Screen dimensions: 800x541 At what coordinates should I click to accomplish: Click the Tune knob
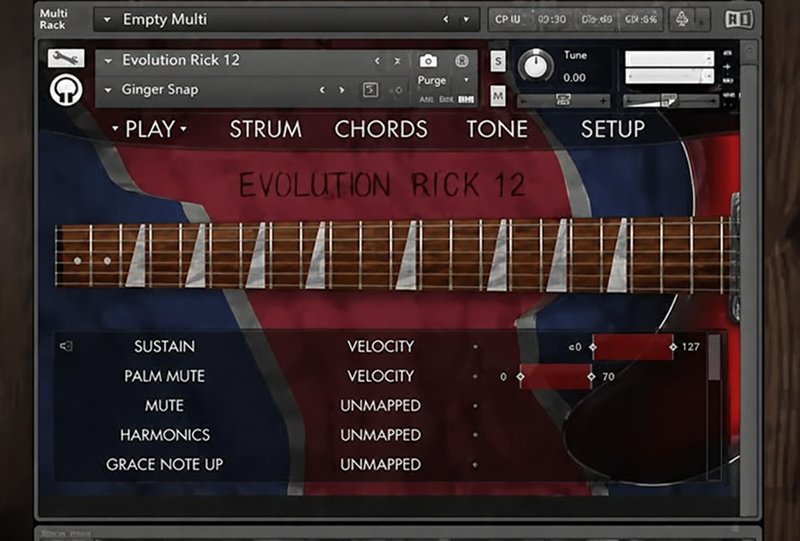point(535,65)
